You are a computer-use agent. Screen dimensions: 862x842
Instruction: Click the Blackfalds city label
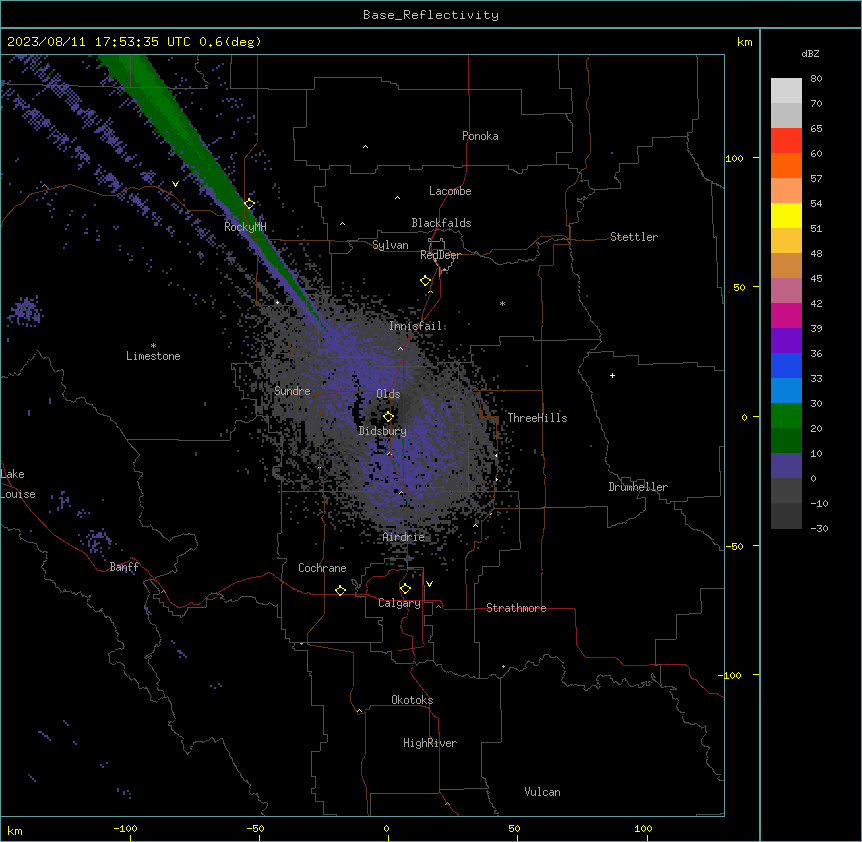441,223
